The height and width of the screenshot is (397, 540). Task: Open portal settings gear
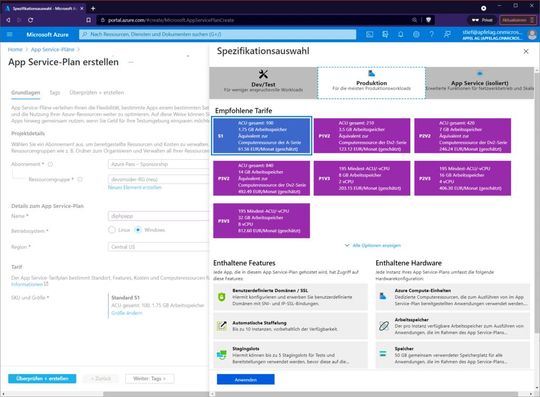click(x=416, y=34)
